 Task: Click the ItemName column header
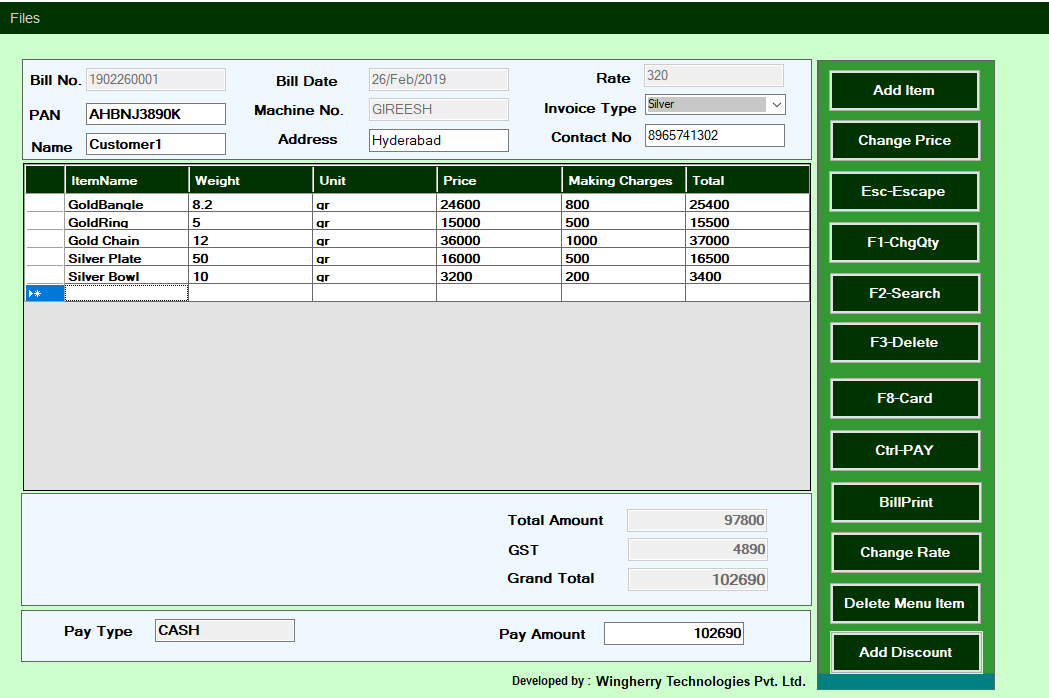coord(126,181)
